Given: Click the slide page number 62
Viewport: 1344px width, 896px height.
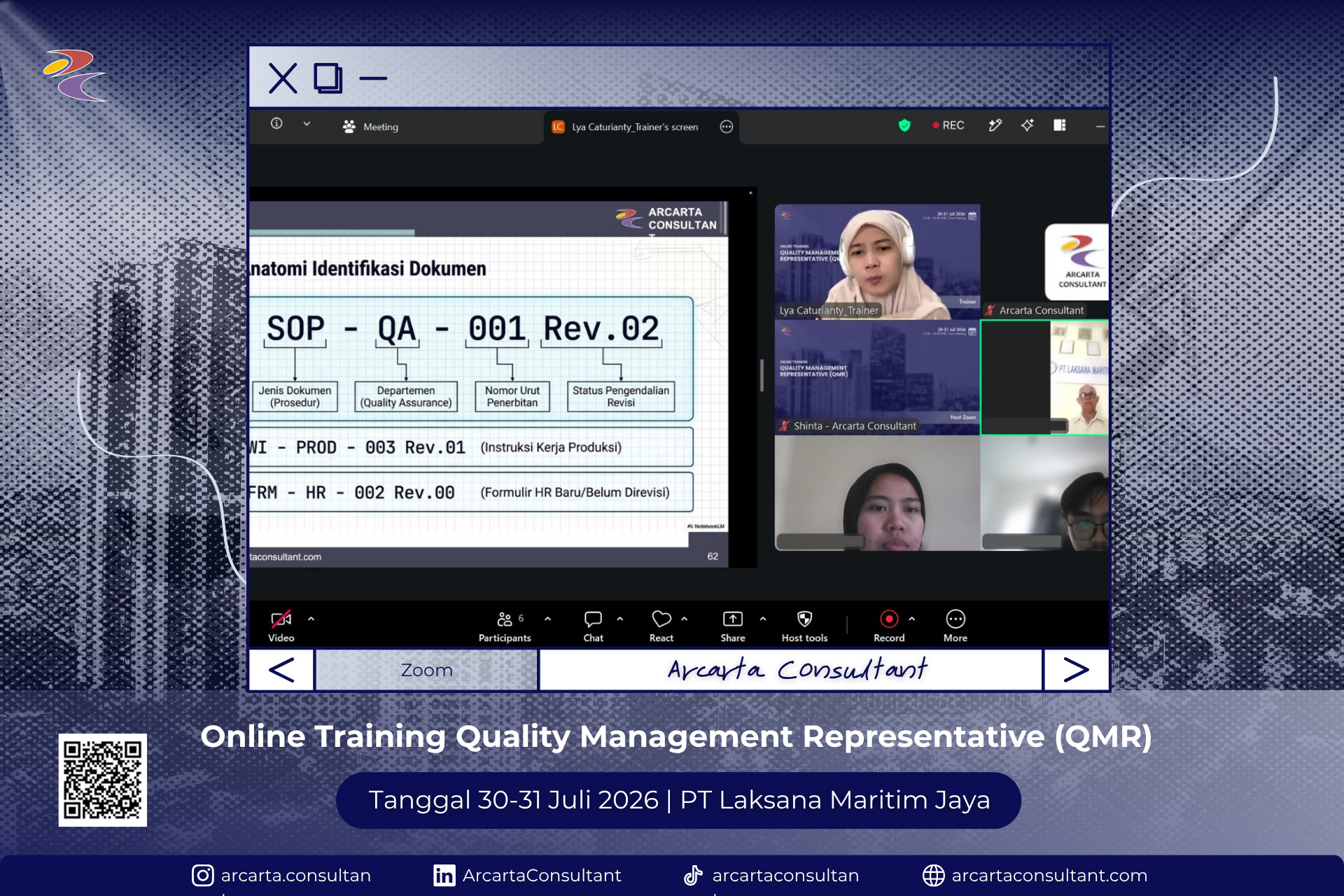Looking at the screenshot, I should (x=713, y=556).
